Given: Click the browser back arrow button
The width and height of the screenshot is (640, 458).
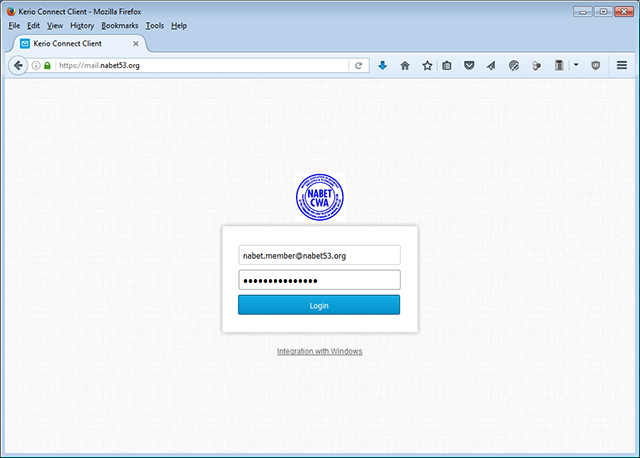Looking at the screenshot, I should point(18,65).
